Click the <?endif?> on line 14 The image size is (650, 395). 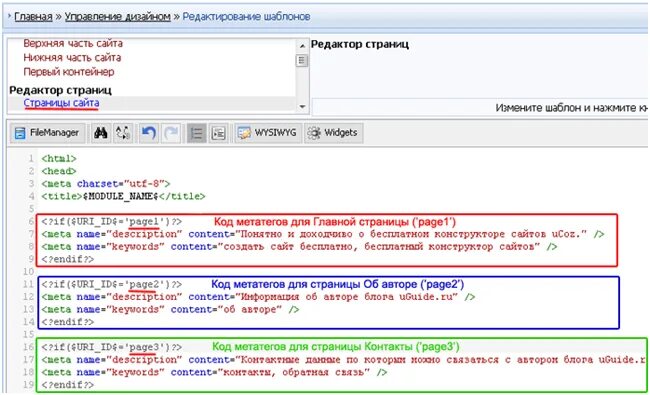(x=68, y=322)
